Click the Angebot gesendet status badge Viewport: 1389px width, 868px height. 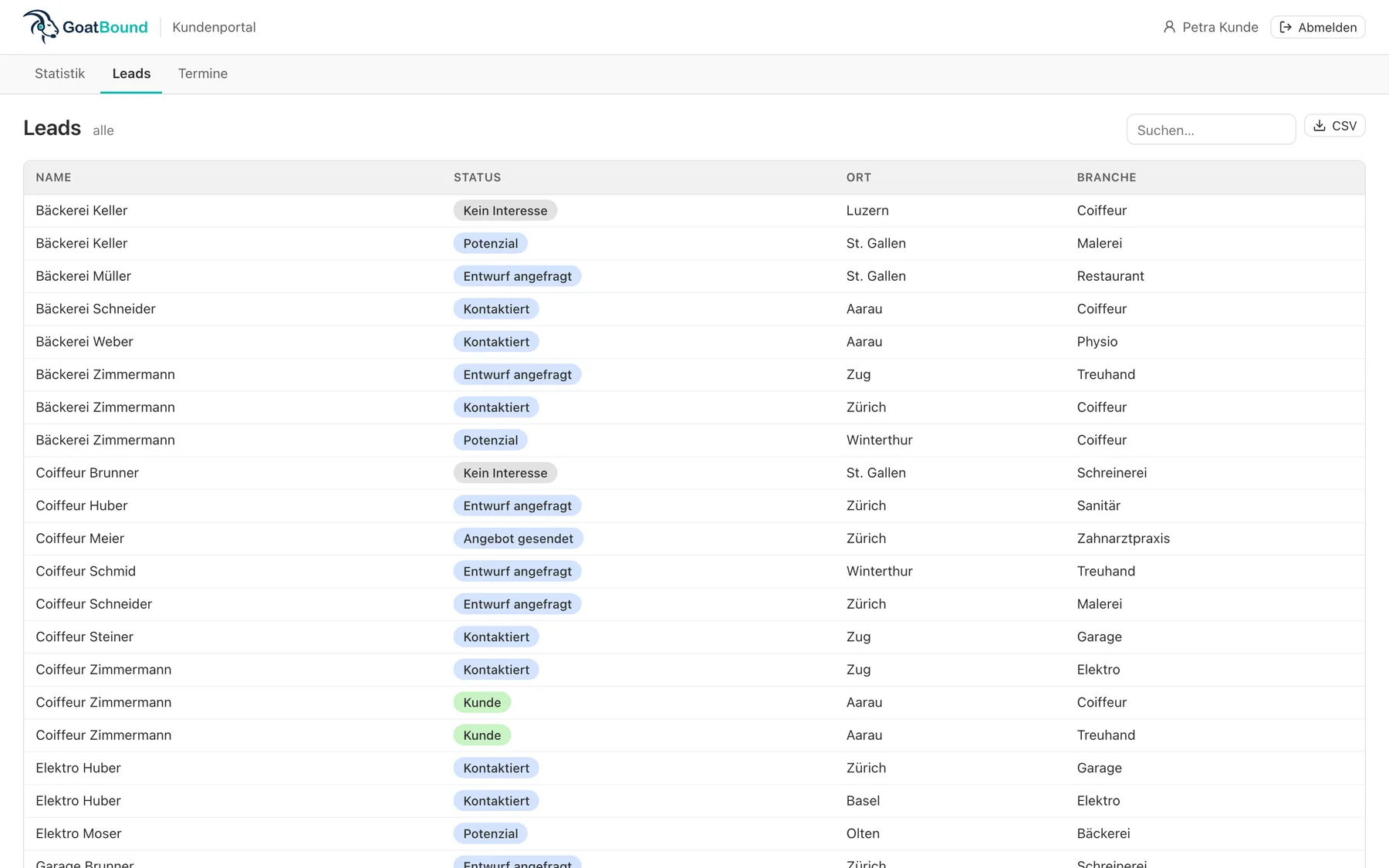pos(518,539)
